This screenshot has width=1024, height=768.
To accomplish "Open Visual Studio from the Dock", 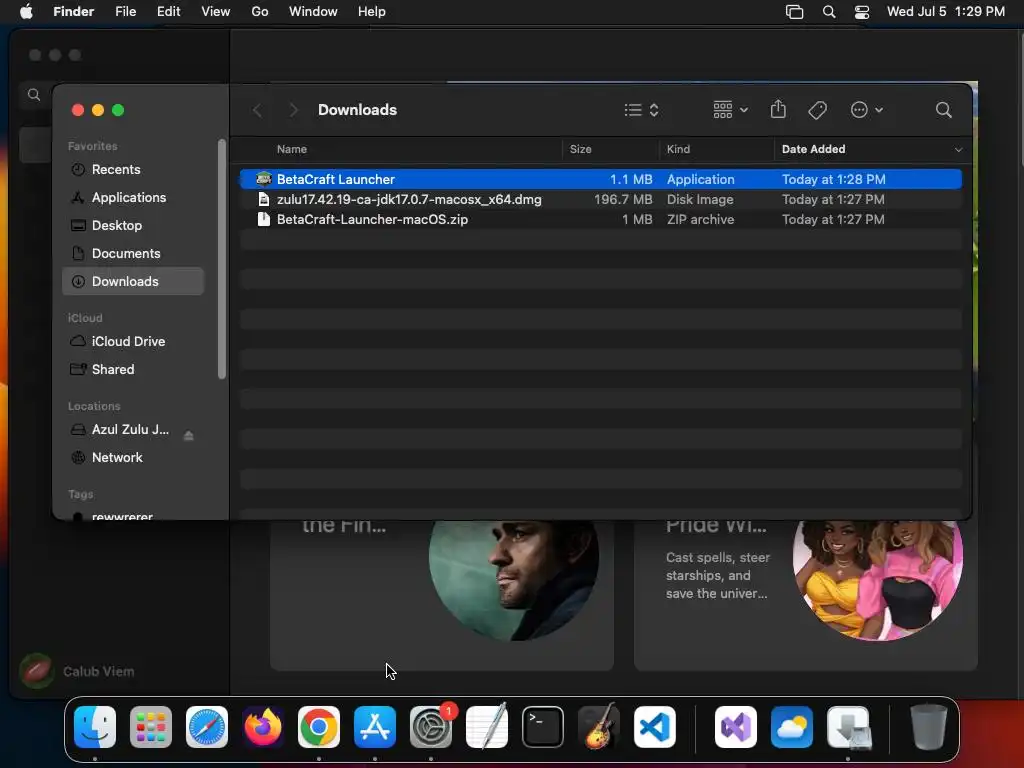I will (736, 727).
